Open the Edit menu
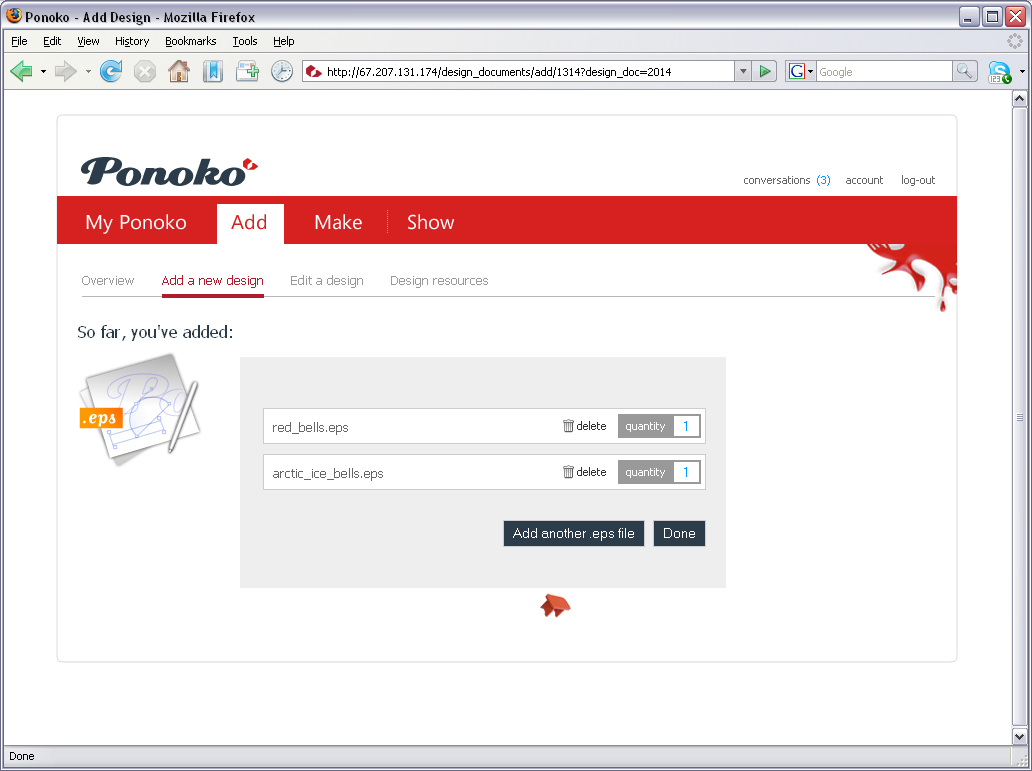The width and height of the screenshot is (1032, 771). [52, 41]
